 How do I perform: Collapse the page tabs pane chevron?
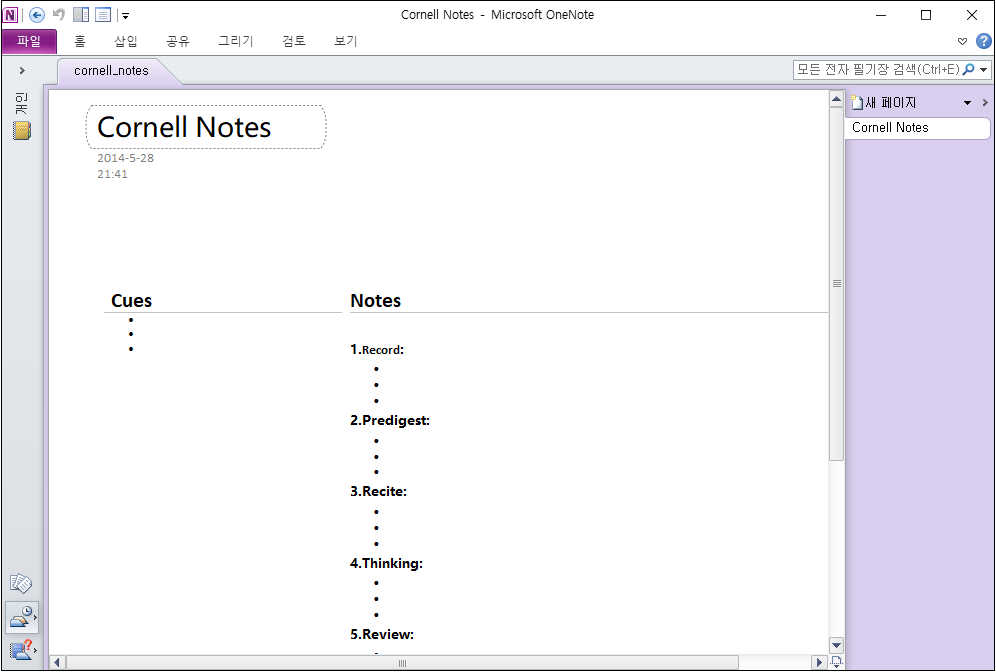coord(985,102)
